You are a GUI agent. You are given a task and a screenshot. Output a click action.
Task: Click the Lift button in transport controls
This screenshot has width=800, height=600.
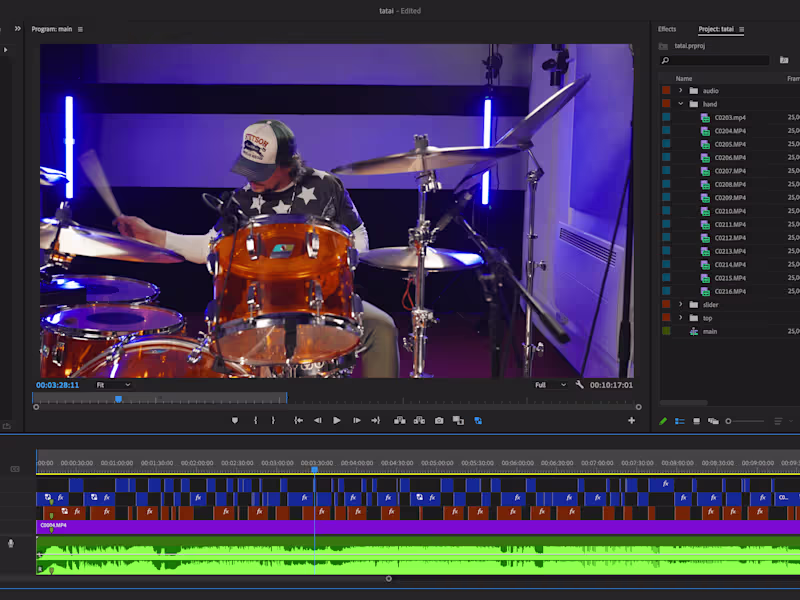click(400, 421)
